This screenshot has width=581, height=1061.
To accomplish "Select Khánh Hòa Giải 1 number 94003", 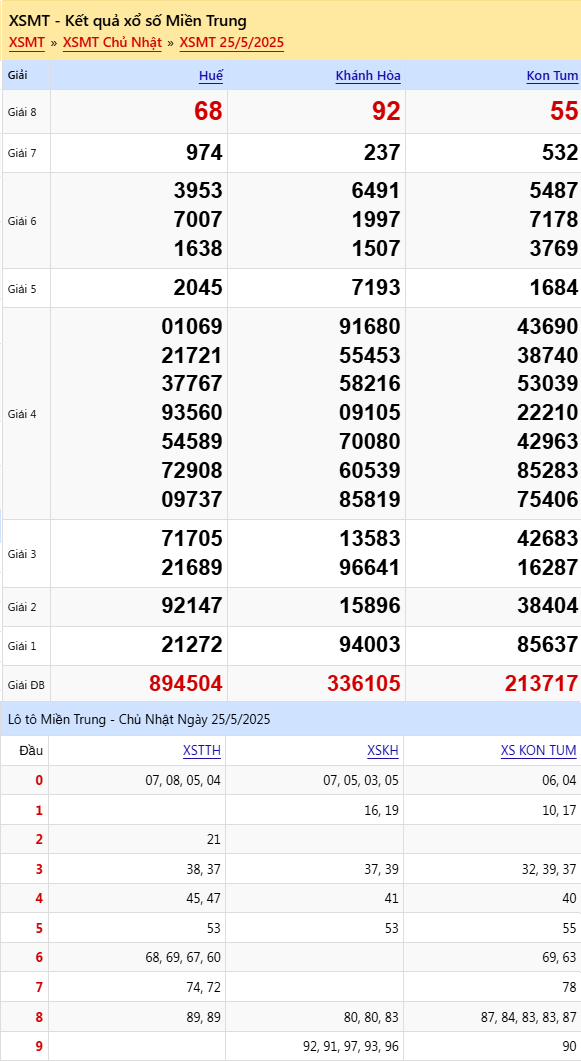I will click(370, 645).
